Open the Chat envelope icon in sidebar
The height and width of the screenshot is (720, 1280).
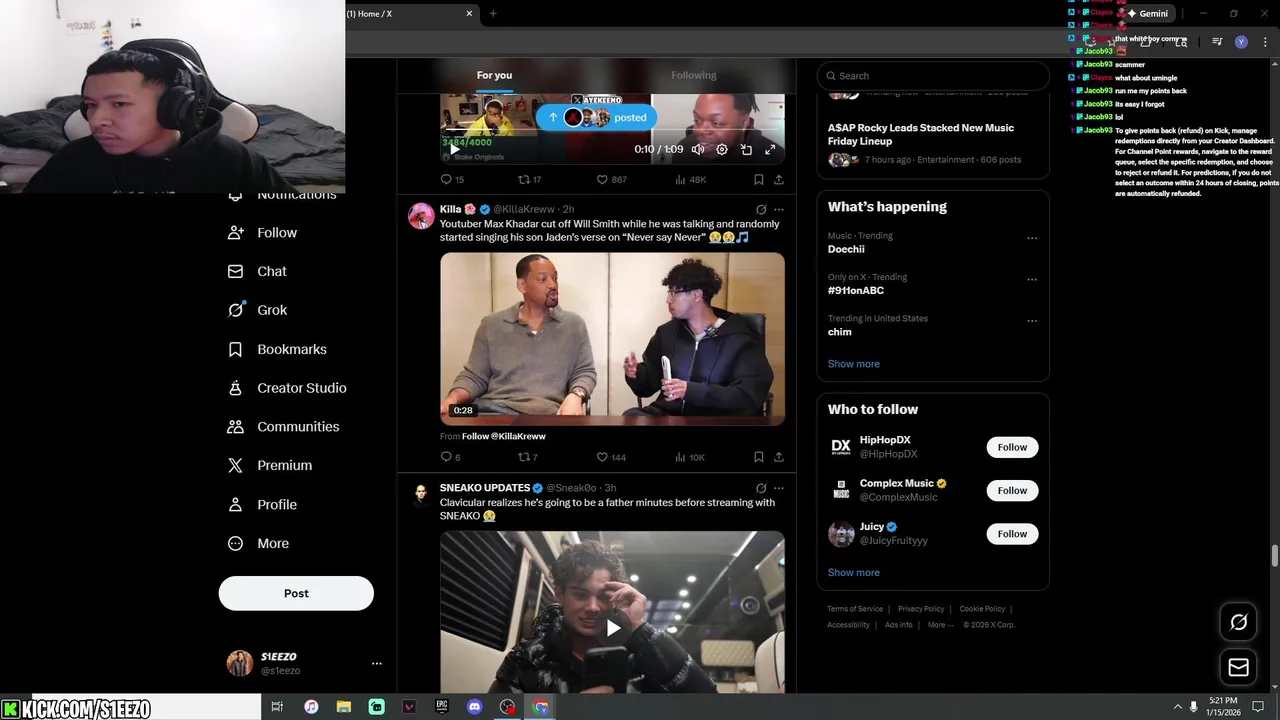point(235,271)
